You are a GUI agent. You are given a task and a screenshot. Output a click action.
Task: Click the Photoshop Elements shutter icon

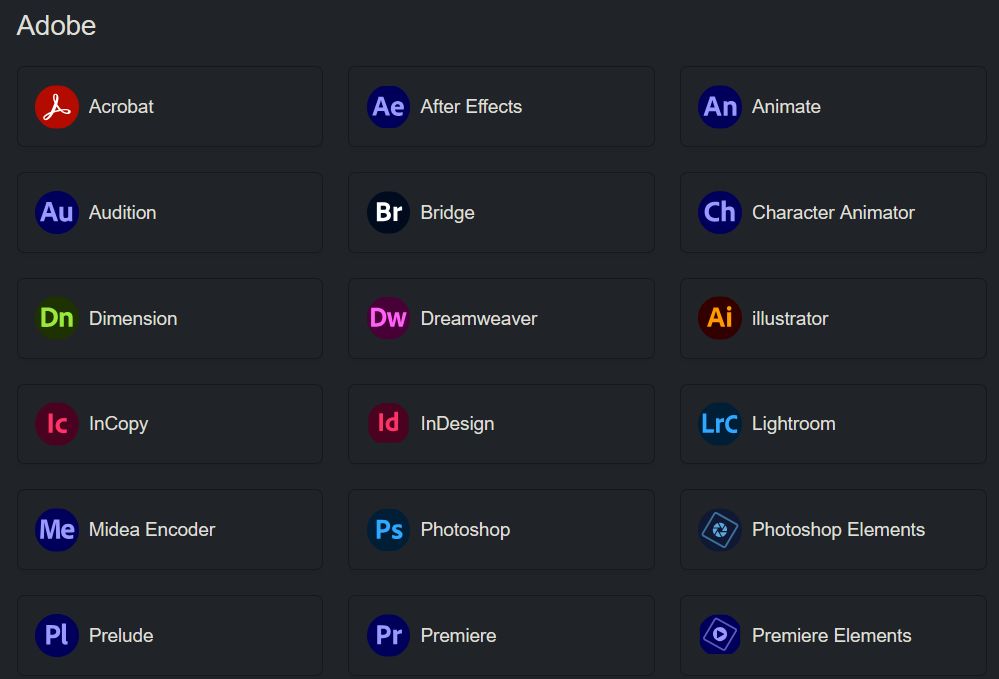coord(720,530)
